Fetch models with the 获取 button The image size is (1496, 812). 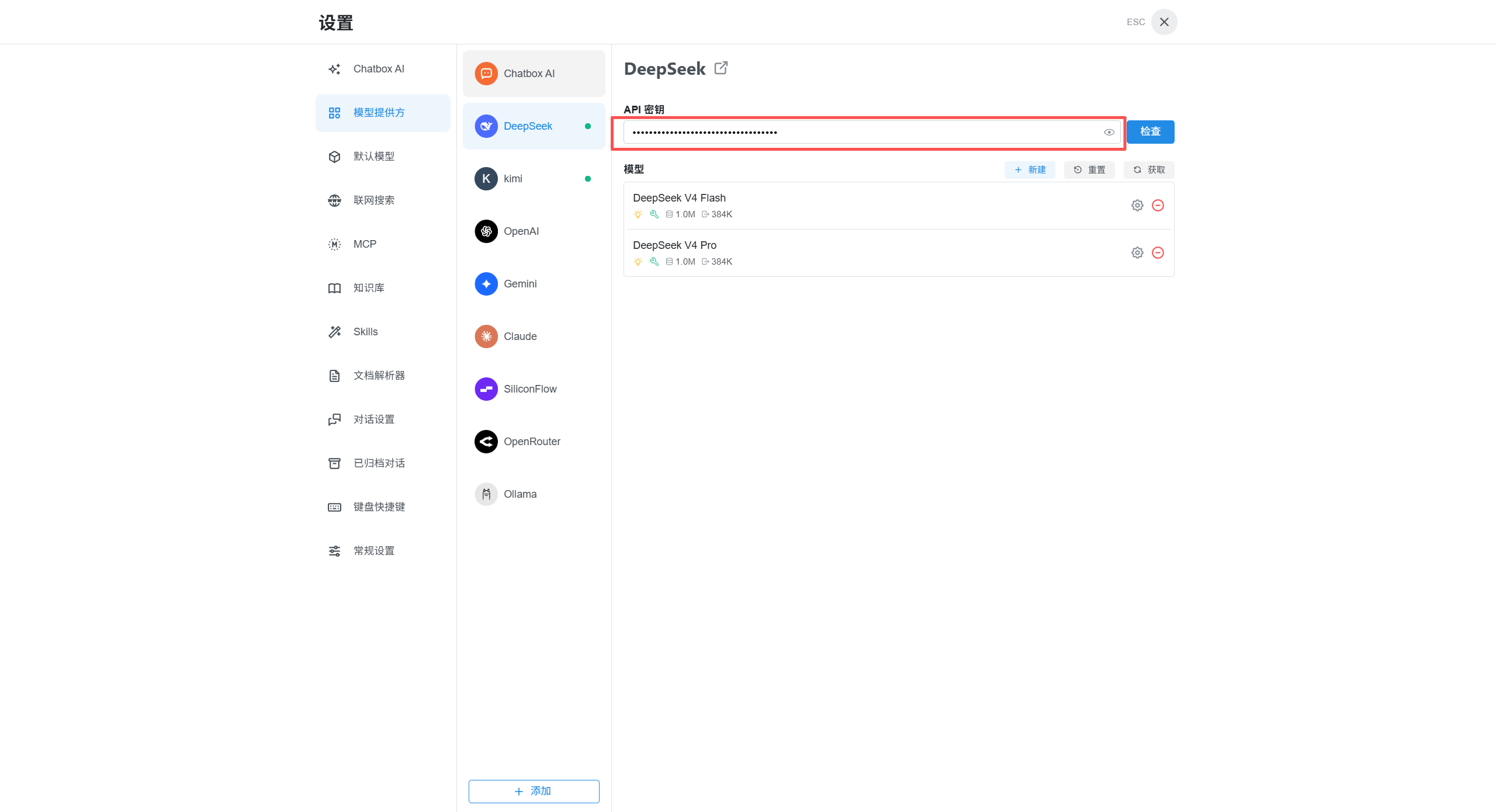(x=1149, y=170)
